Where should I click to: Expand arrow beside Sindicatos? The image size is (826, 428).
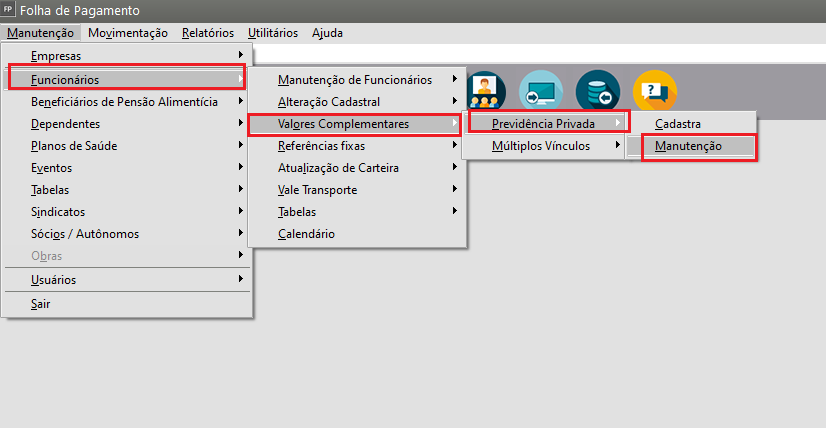tap(241, 211)
